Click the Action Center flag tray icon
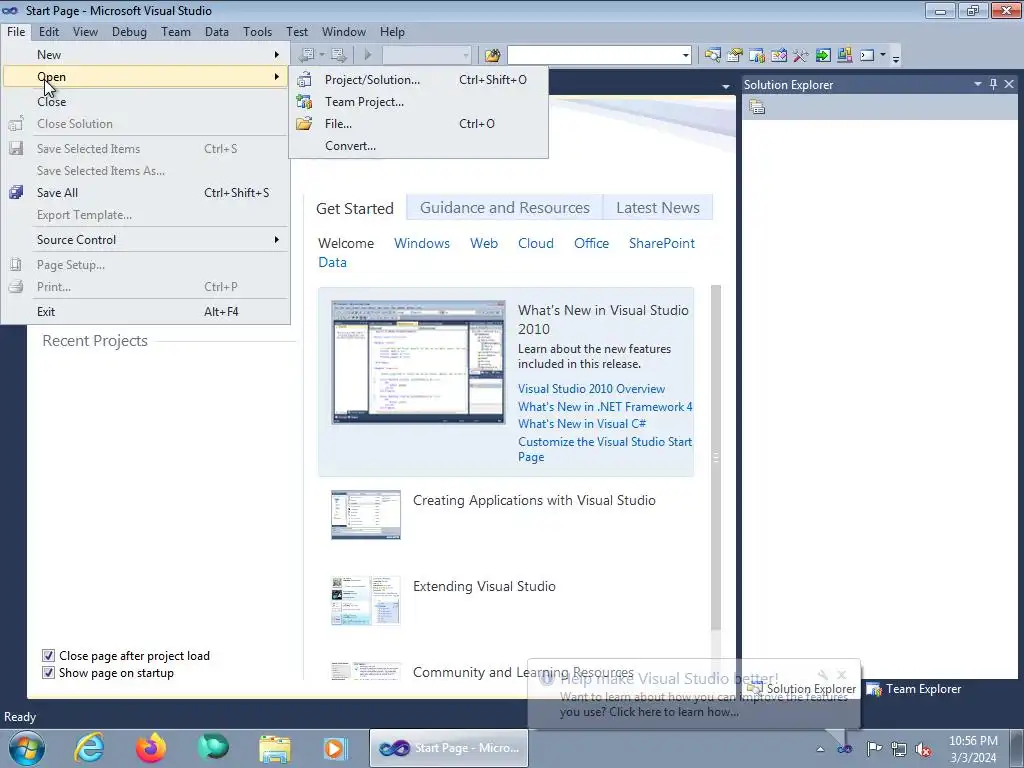The image size is (1024, 768). coord(874,748)
